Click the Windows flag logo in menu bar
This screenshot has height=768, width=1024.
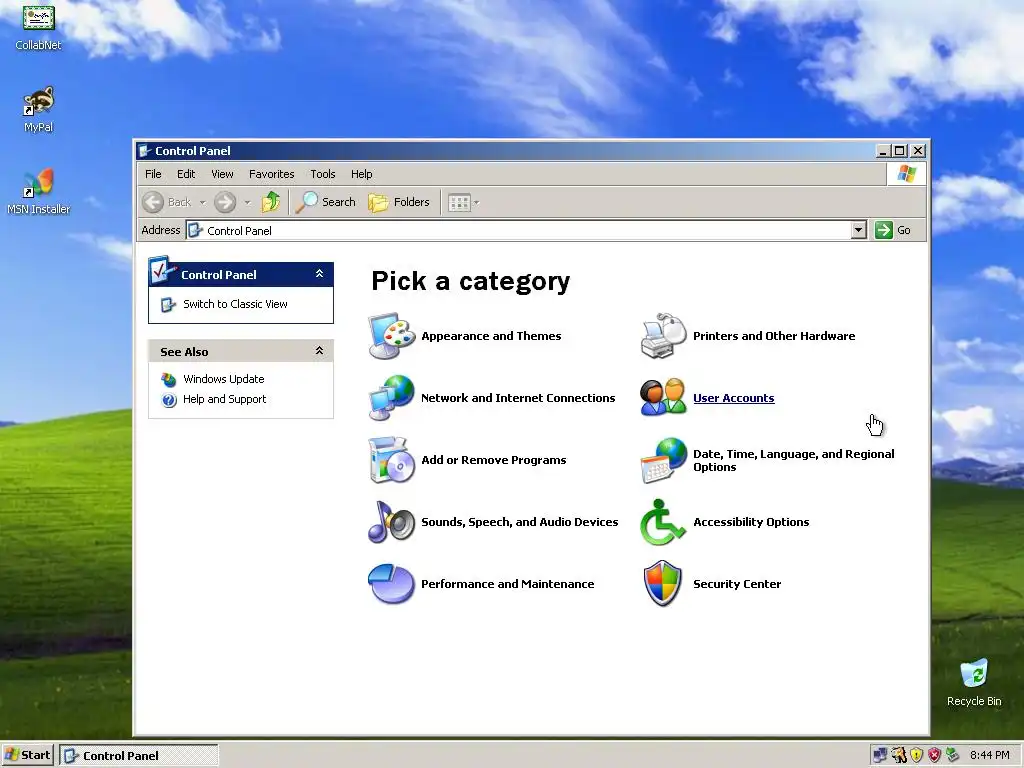(x=906, y=174)
